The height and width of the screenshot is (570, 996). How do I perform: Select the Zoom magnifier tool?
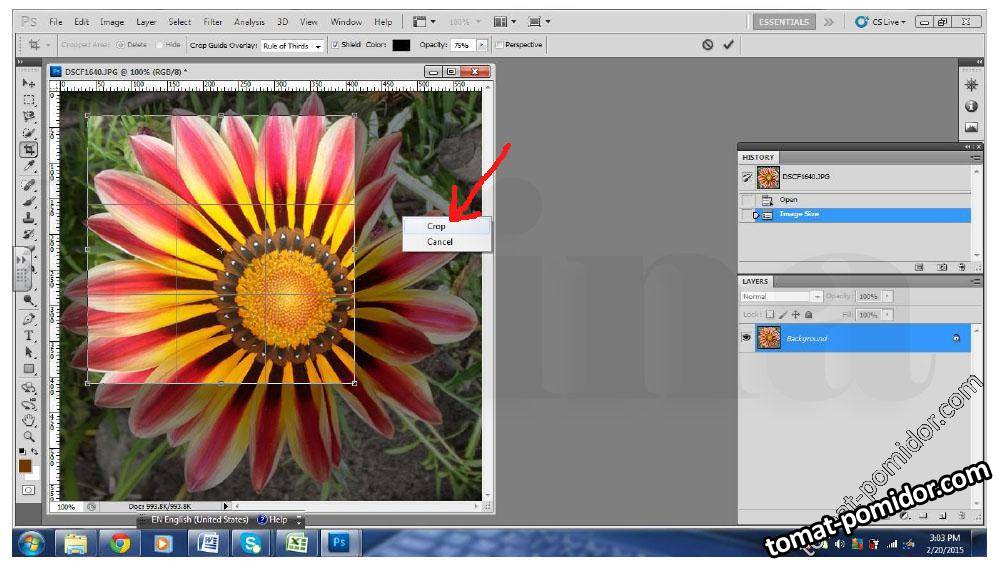point(29,436)
